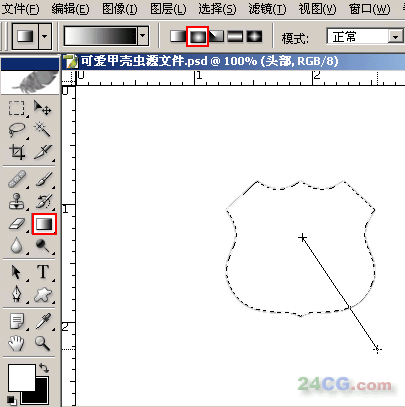Choose Linear Gradient style
The image size is (405, 407).
[x=177, y=36]
